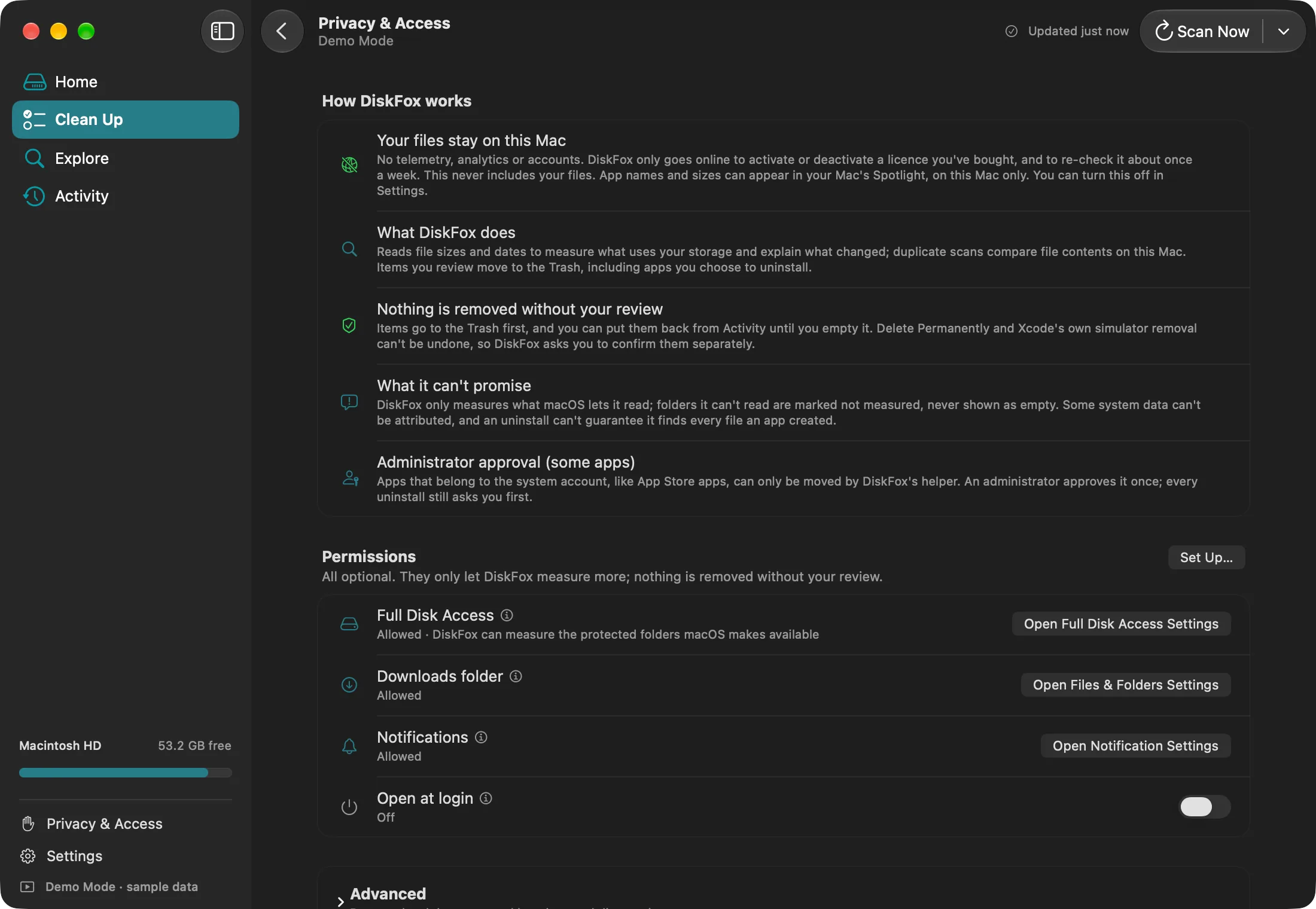Click the Downloads folder arrow icon

[349, 685]
